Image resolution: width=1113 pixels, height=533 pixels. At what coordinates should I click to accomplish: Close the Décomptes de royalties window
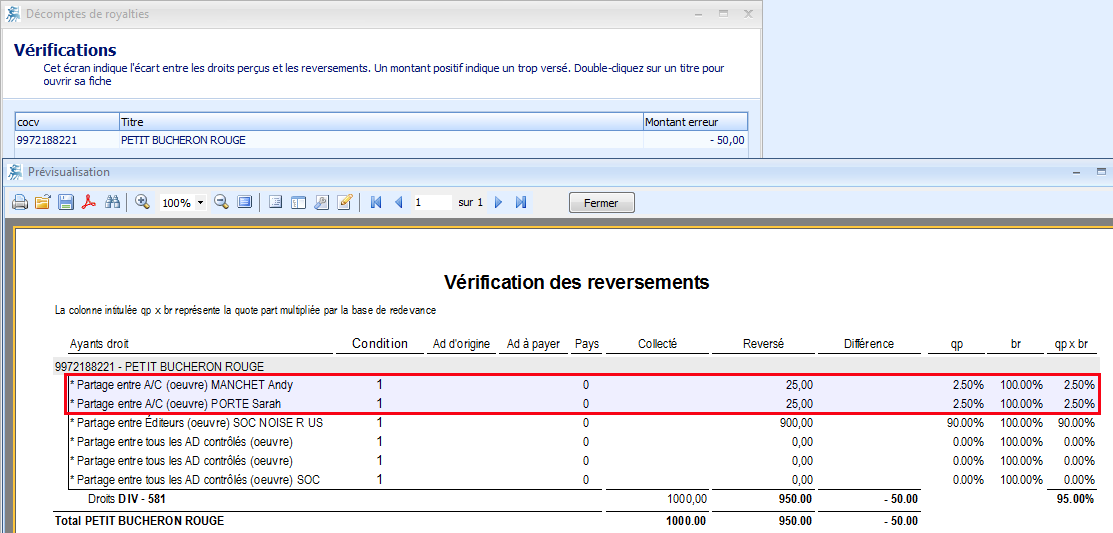(747, 13)
